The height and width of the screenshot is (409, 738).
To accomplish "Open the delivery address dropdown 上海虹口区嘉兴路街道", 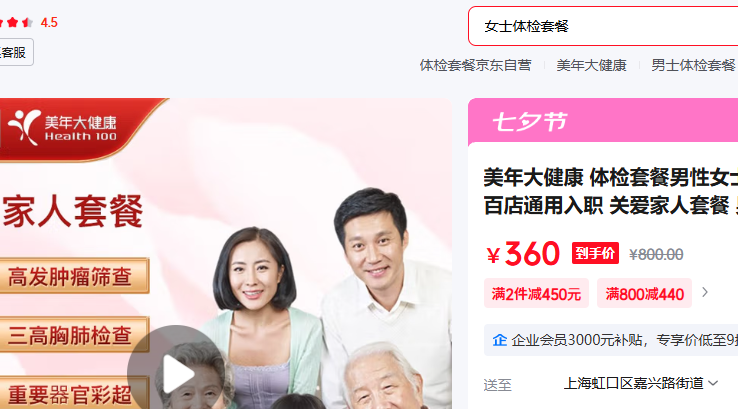I will [641, 384].
